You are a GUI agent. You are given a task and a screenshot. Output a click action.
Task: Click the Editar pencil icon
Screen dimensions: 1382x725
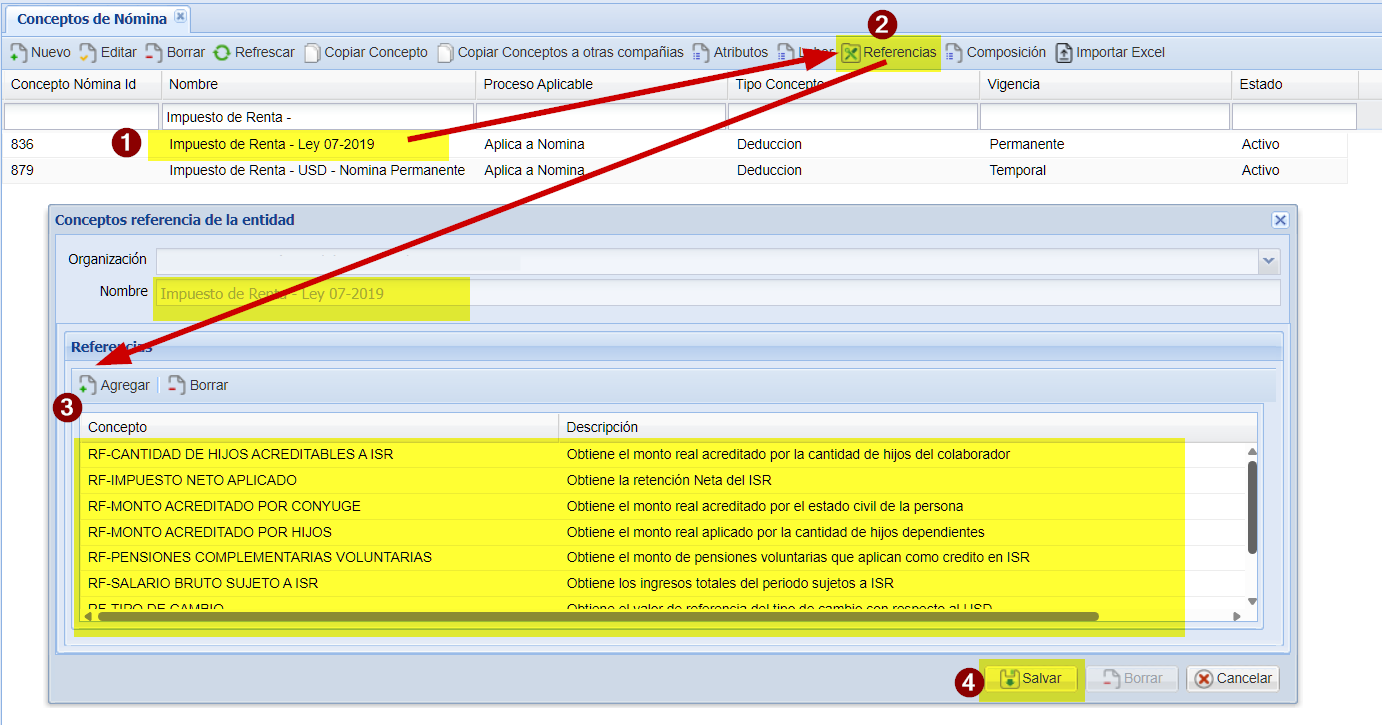pyautogui.click(x=88, y=53)
